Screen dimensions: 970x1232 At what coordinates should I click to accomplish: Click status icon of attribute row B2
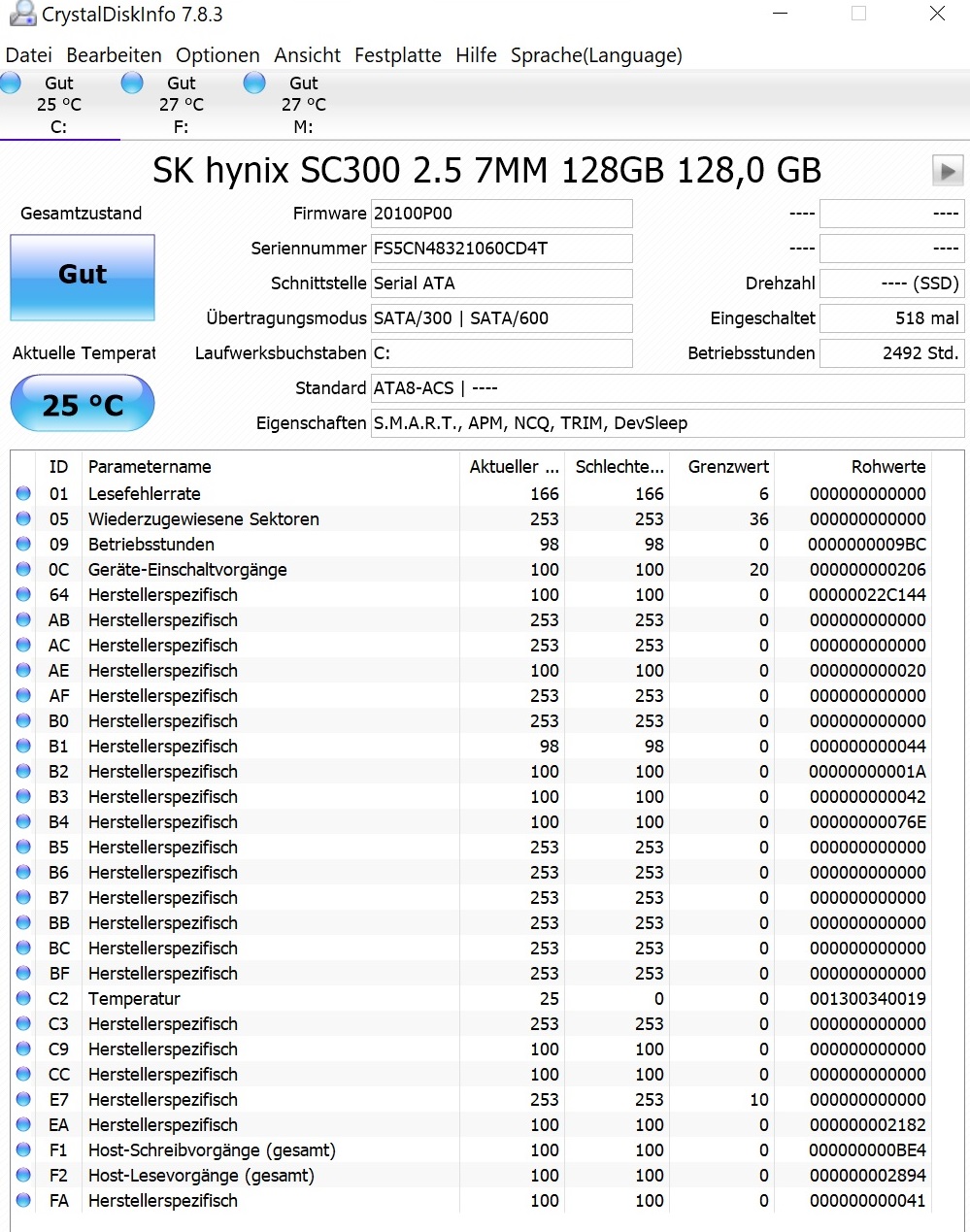(x=23, y=772)
